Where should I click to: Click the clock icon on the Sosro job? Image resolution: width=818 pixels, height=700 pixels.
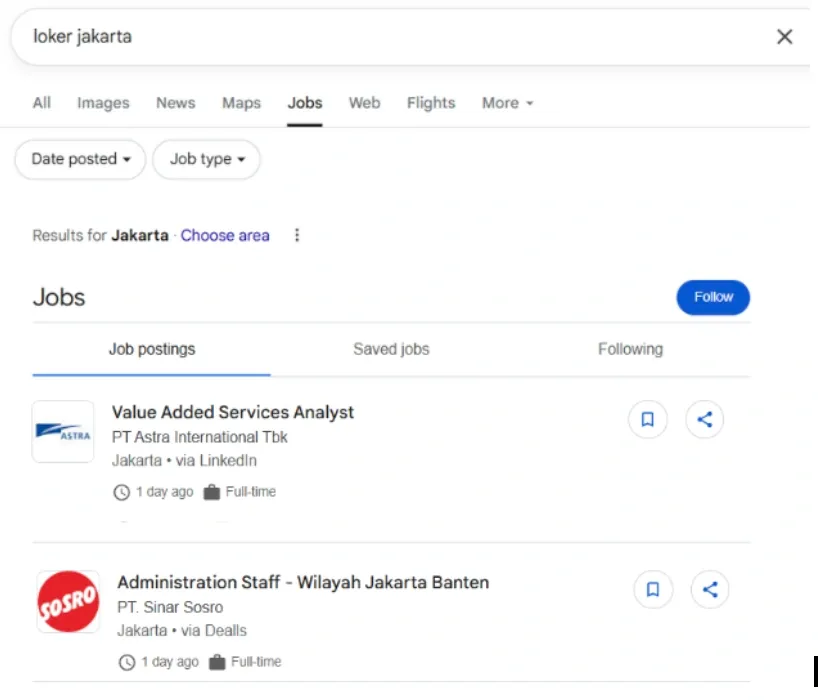point(127,662)
